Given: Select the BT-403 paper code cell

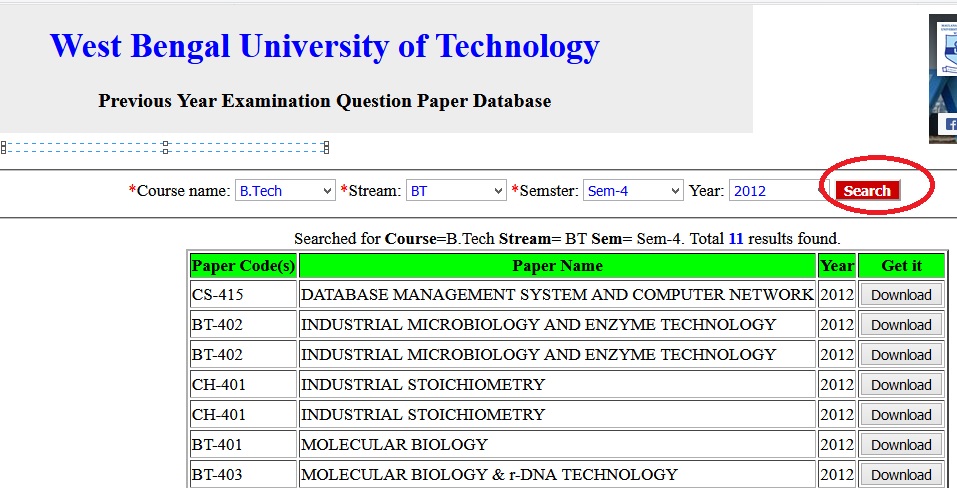Looking at the screenshot, I should pos(243,475).
